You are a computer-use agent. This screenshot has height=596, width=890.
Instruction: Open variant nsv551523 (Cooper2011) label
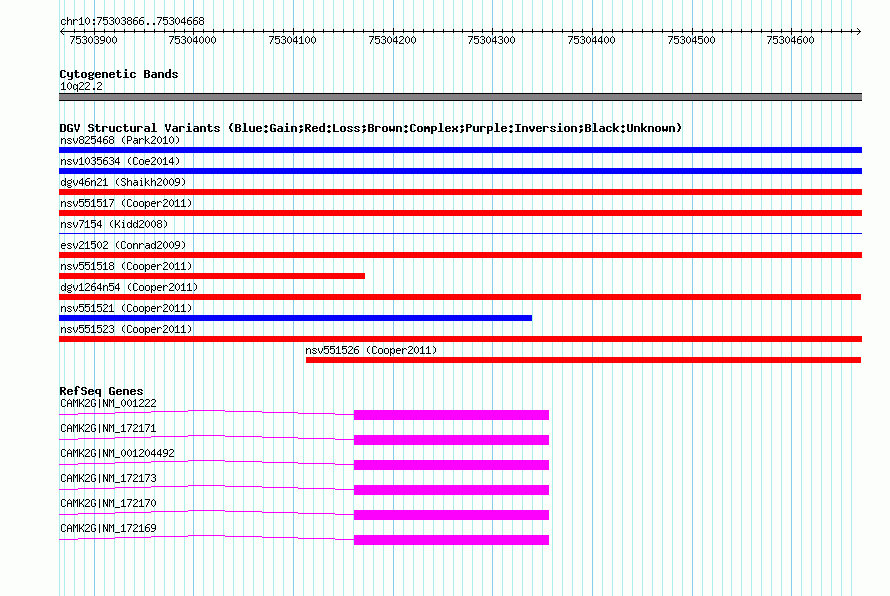(126, 329)
